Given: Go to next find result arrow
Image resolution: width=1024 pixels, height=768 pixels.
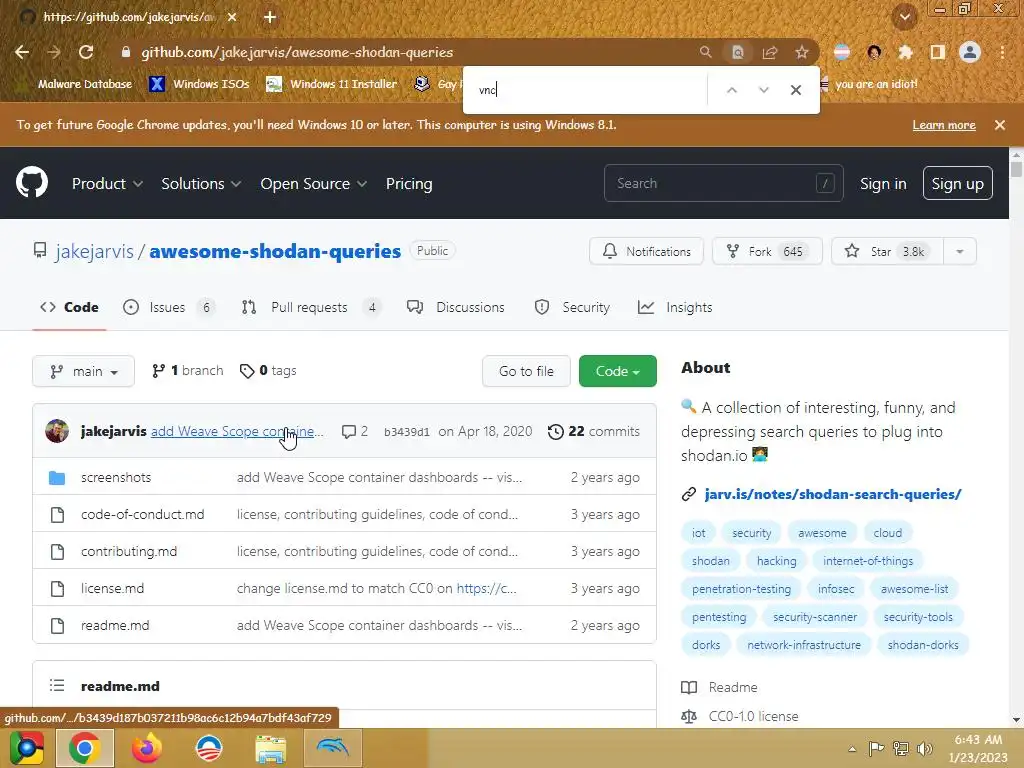Looking at the screenshot, I should 763,90.
